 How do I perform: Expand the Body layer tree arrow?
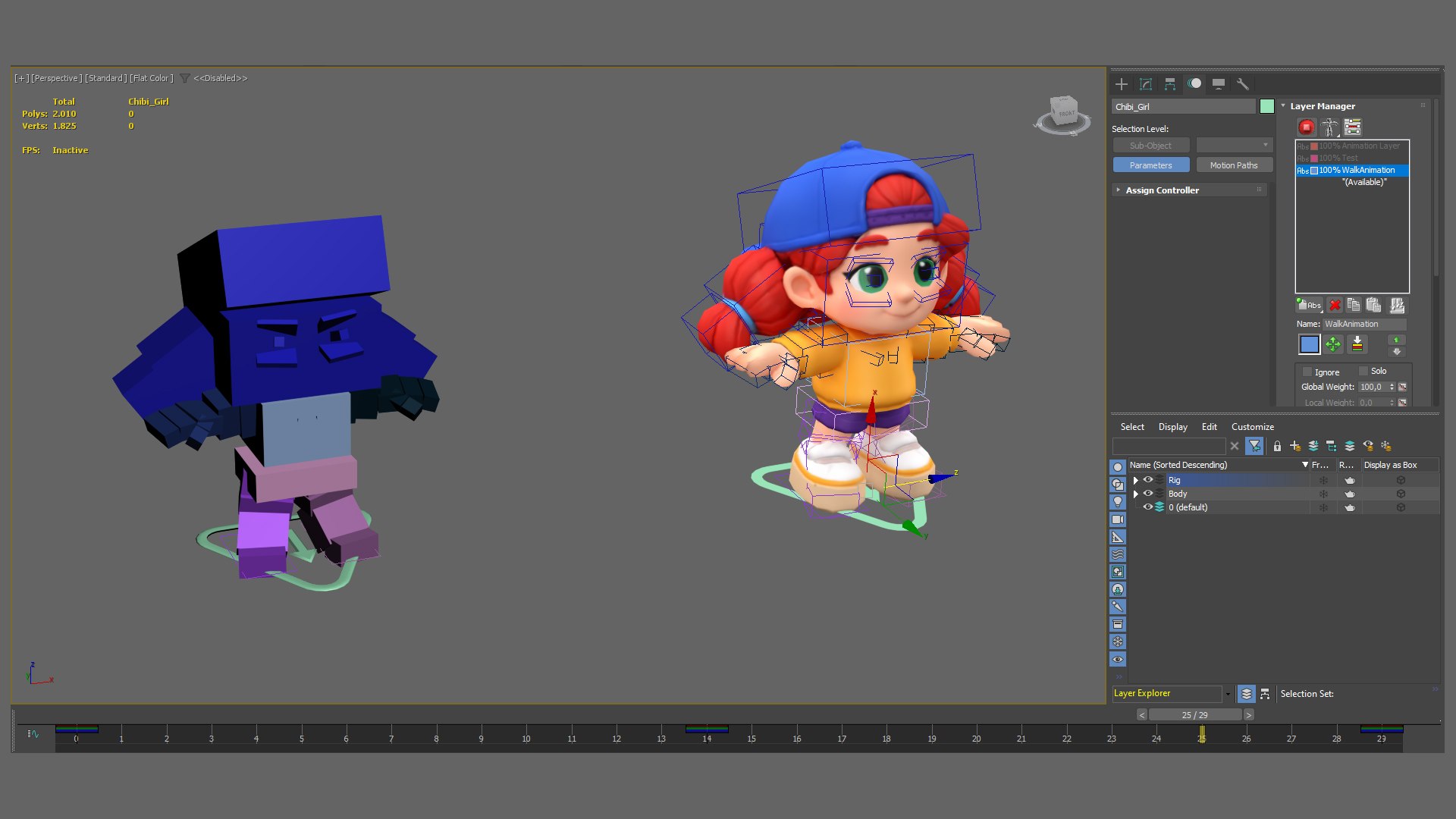[1135, 494]
